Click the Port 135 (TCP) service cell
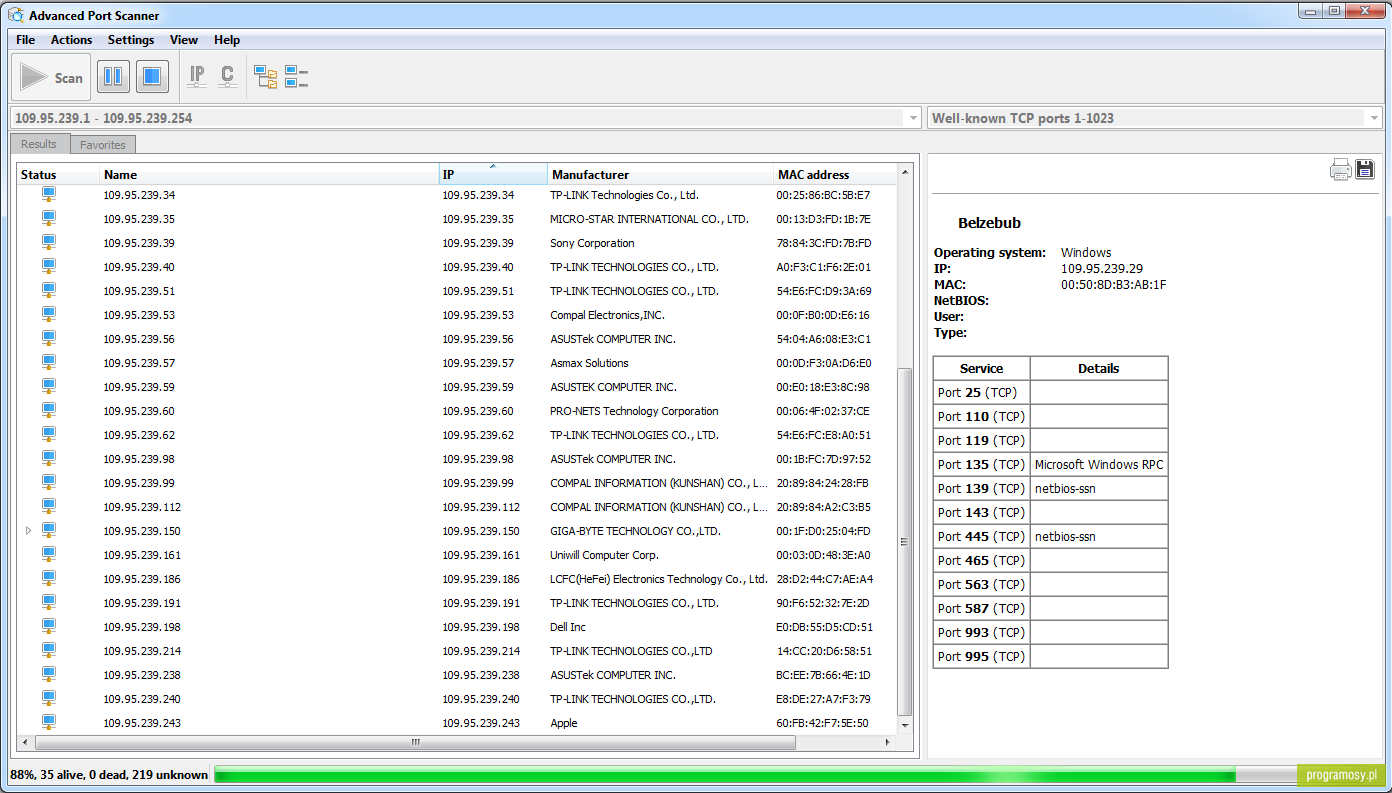Image resolution: width=1392 pixels, height=793 pixels. coord(981,464)
